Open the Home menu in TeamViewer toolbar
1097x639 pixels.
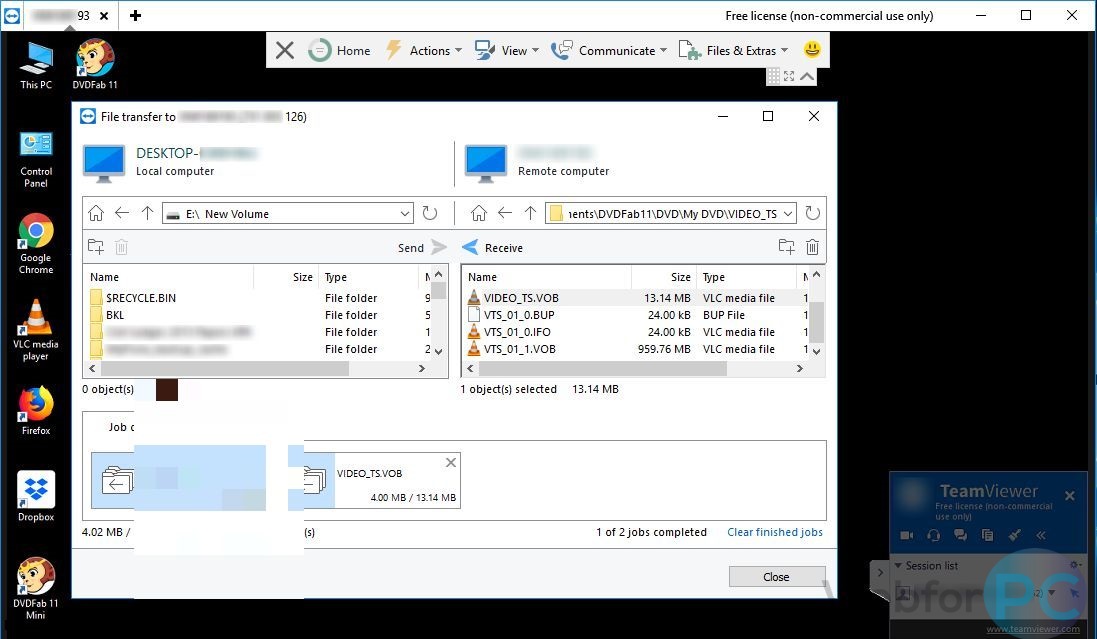point(340,50)
